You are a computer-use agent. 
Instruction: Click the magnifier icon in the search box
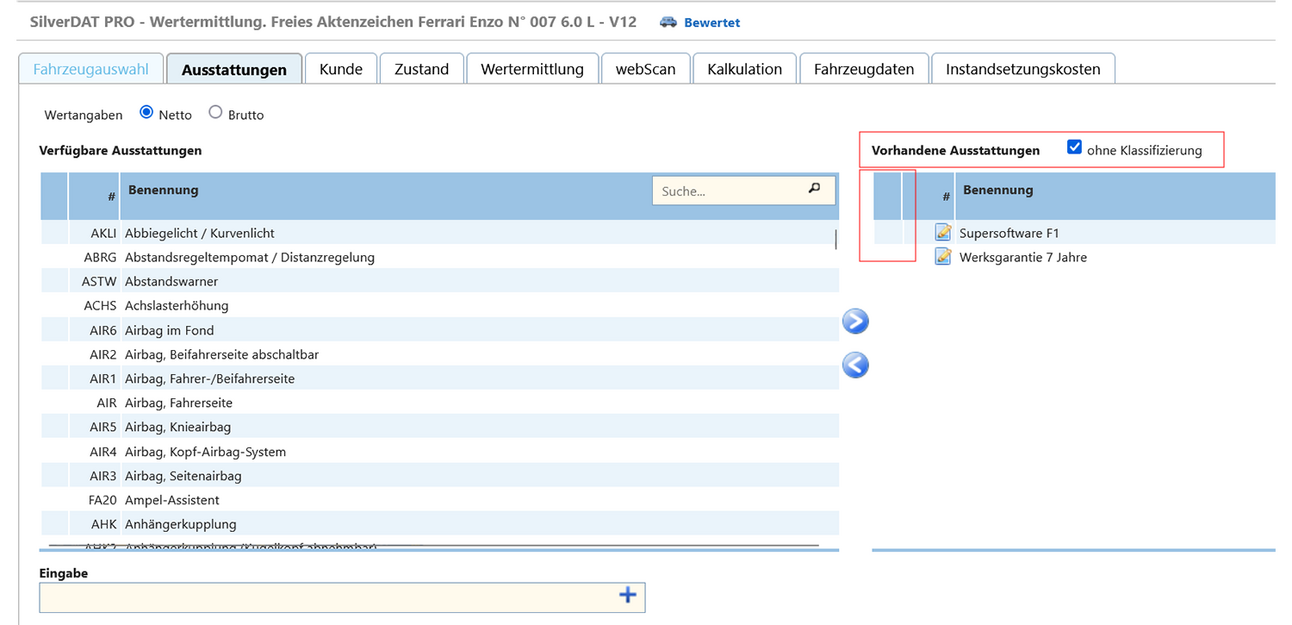tap(814, 188)
